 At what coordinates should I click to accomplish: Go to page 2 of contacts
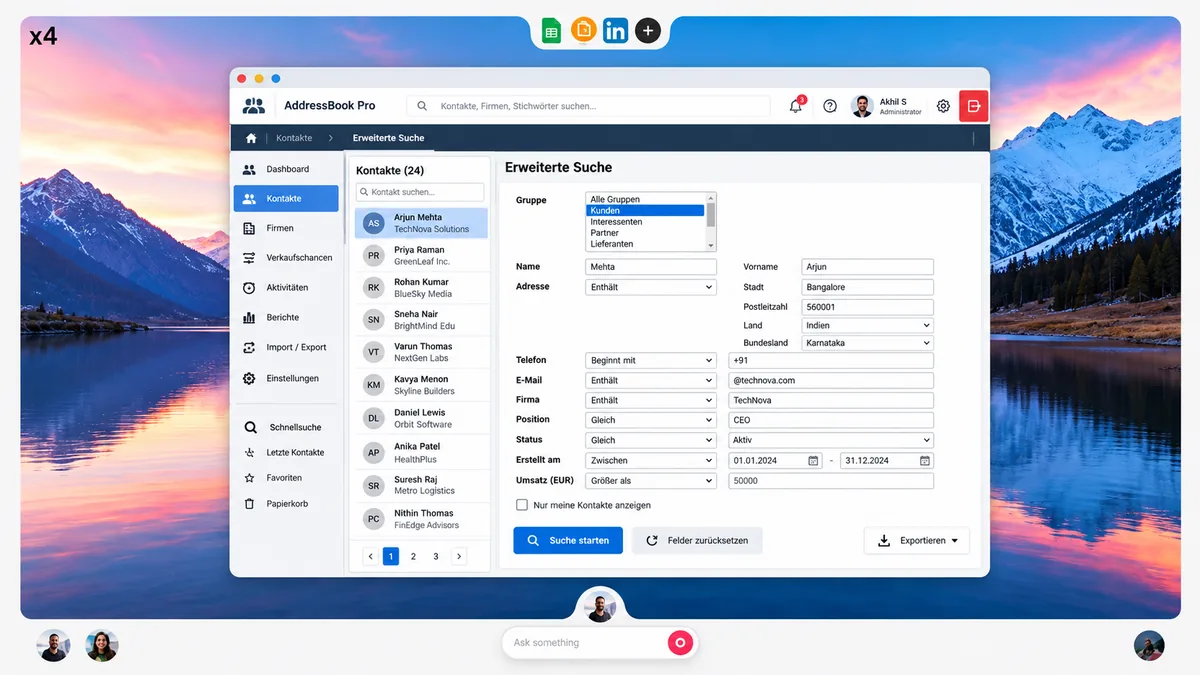click(413, 556)
